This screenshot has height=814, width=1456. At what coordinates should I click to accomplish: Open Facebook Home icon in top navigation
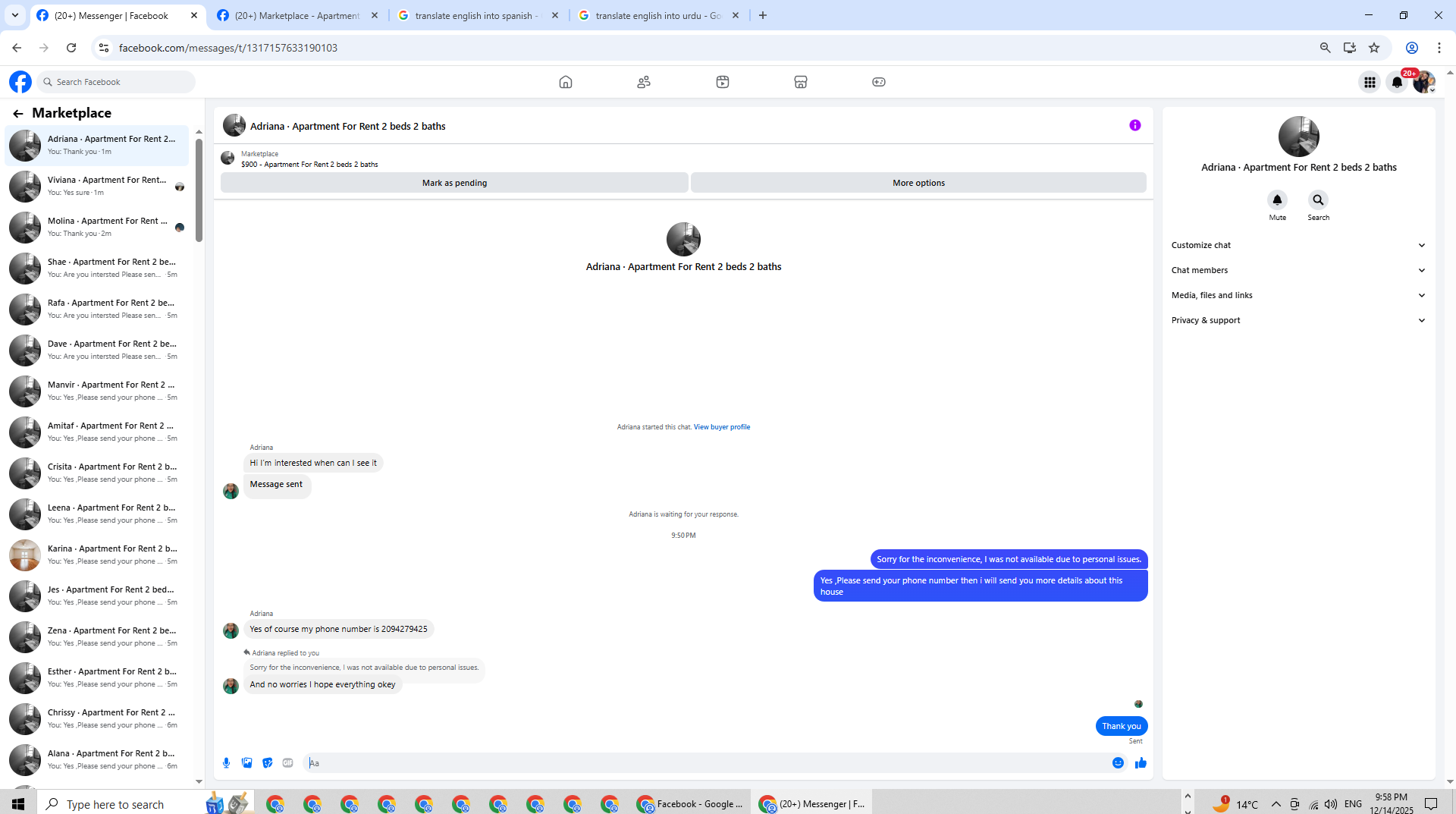[565, 82]
